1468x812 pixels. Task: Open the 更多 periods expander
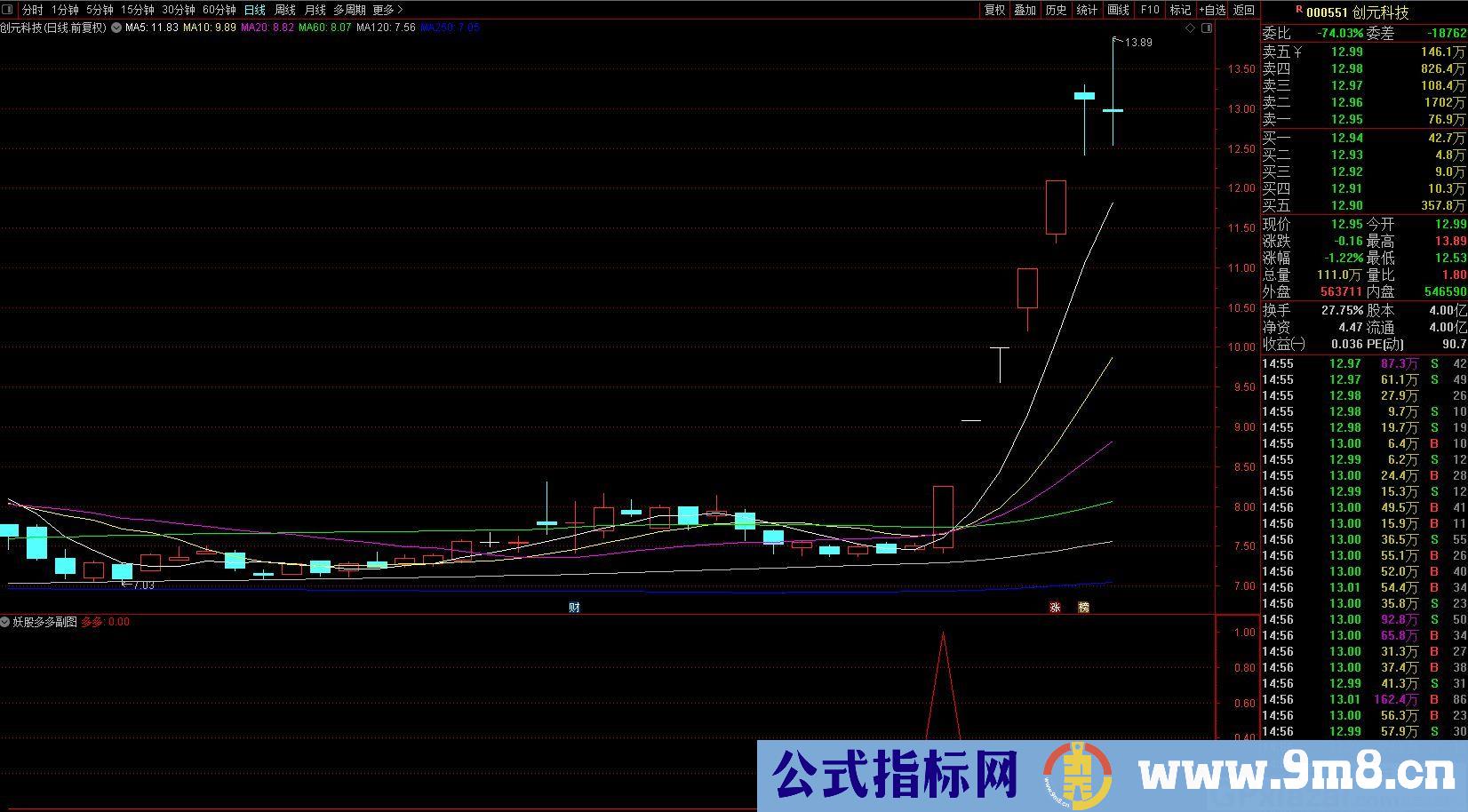[387, 10]
